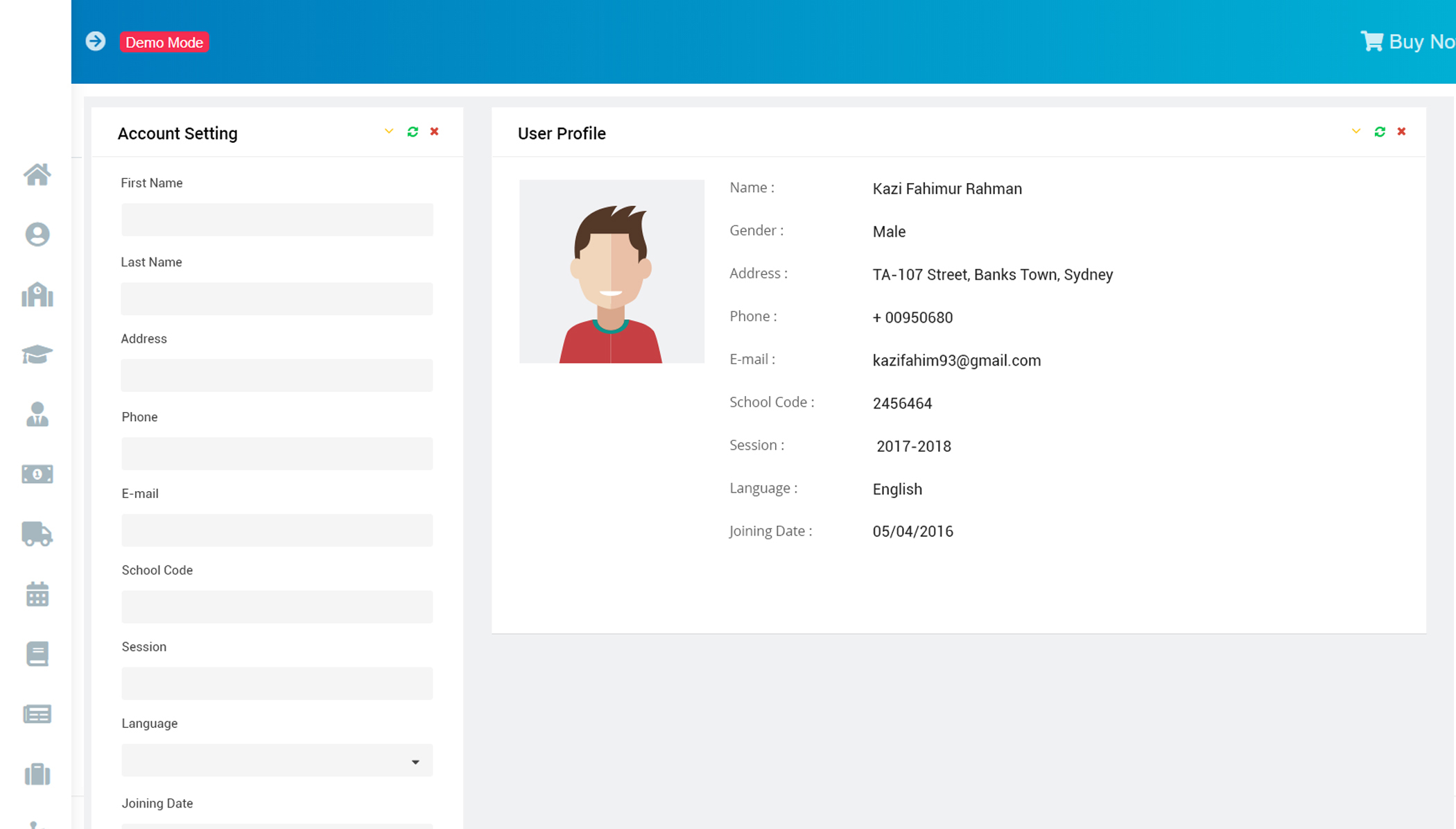1456x829 pixels.
Task: Click the phone number + 00950680
Action: pos(912,318)
